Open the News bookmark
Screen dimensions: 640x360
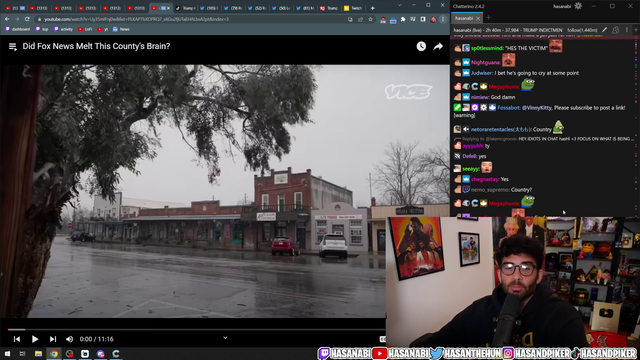click(121, 29)
